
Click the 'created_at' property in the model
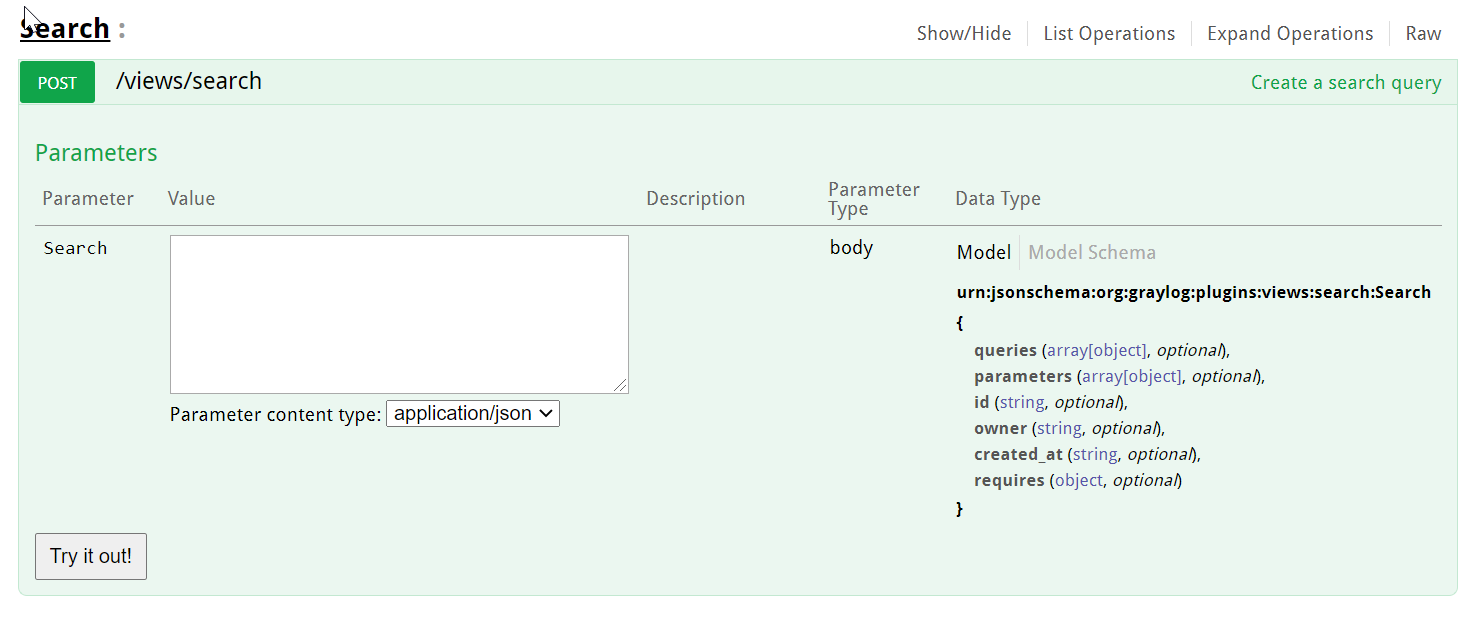[x=1017, y=455]
